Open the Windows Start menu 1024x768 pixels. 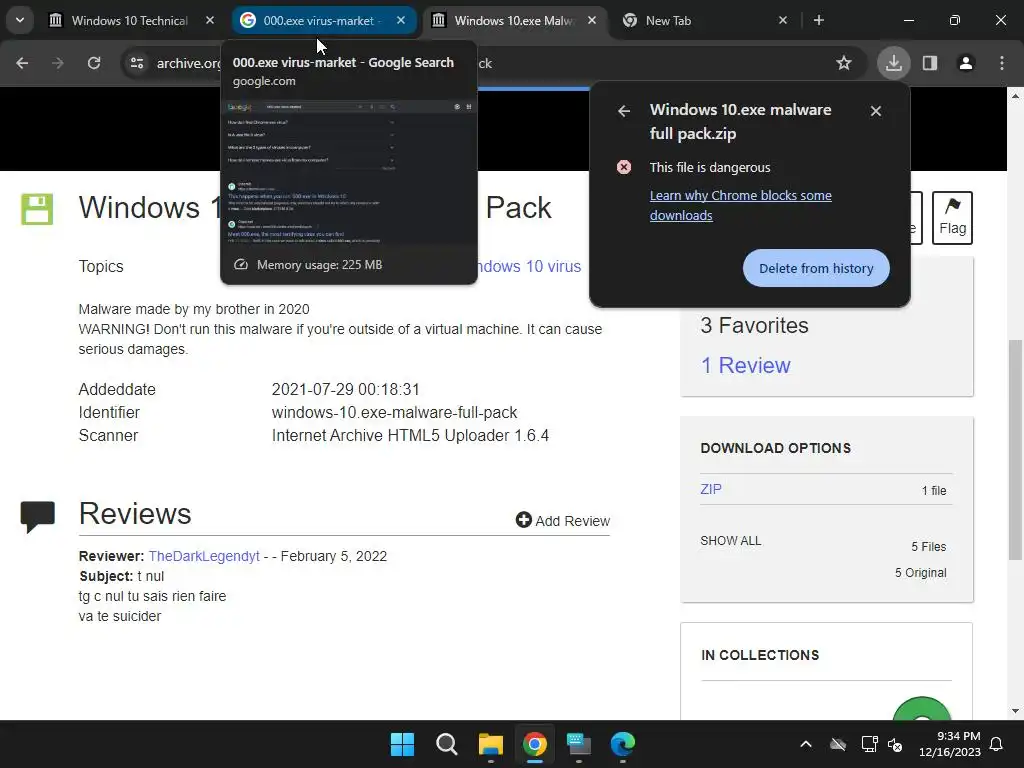point(402,744)
